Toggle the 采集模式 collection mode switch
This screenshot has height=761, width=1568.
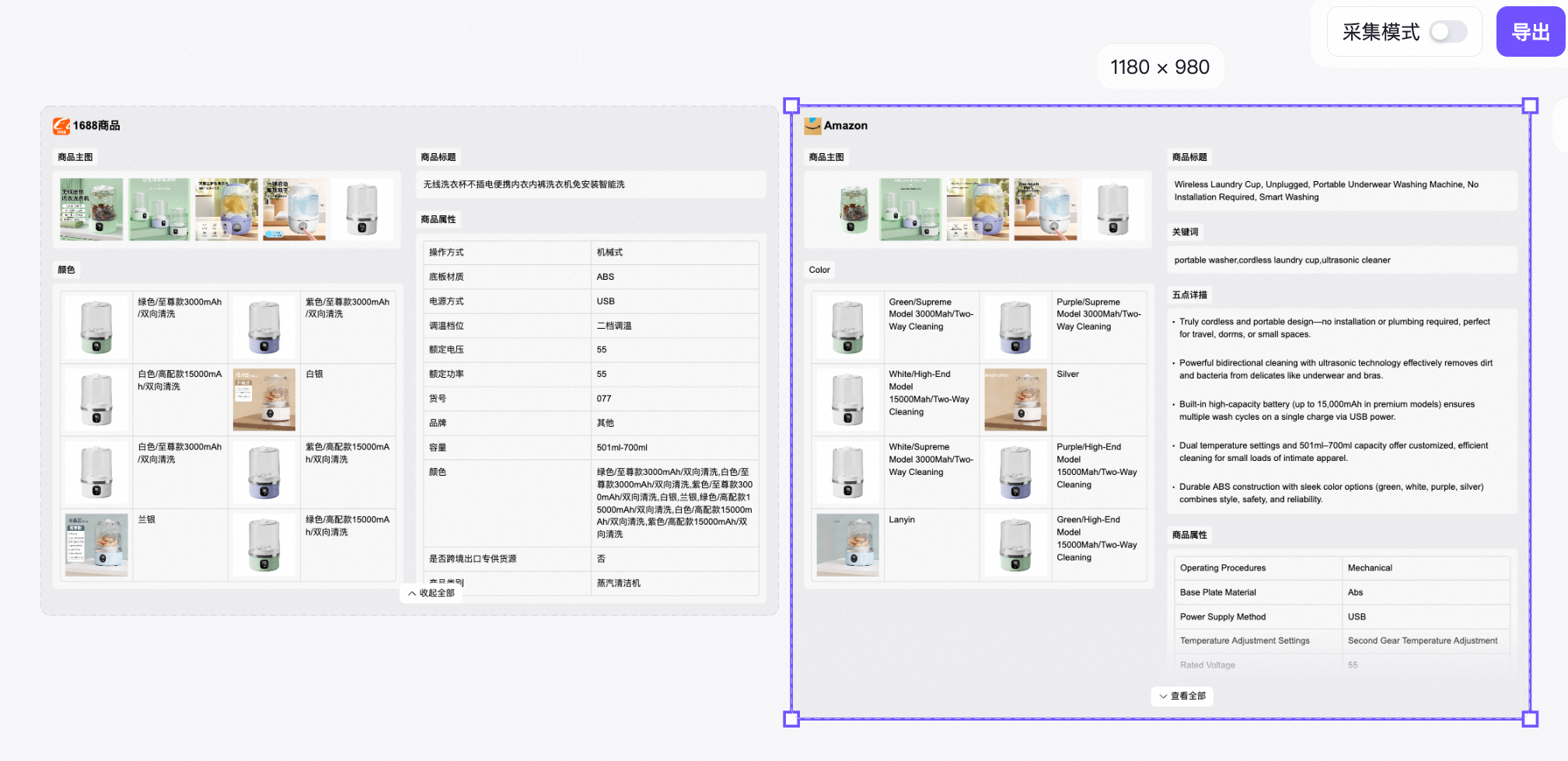point(1447,32)
